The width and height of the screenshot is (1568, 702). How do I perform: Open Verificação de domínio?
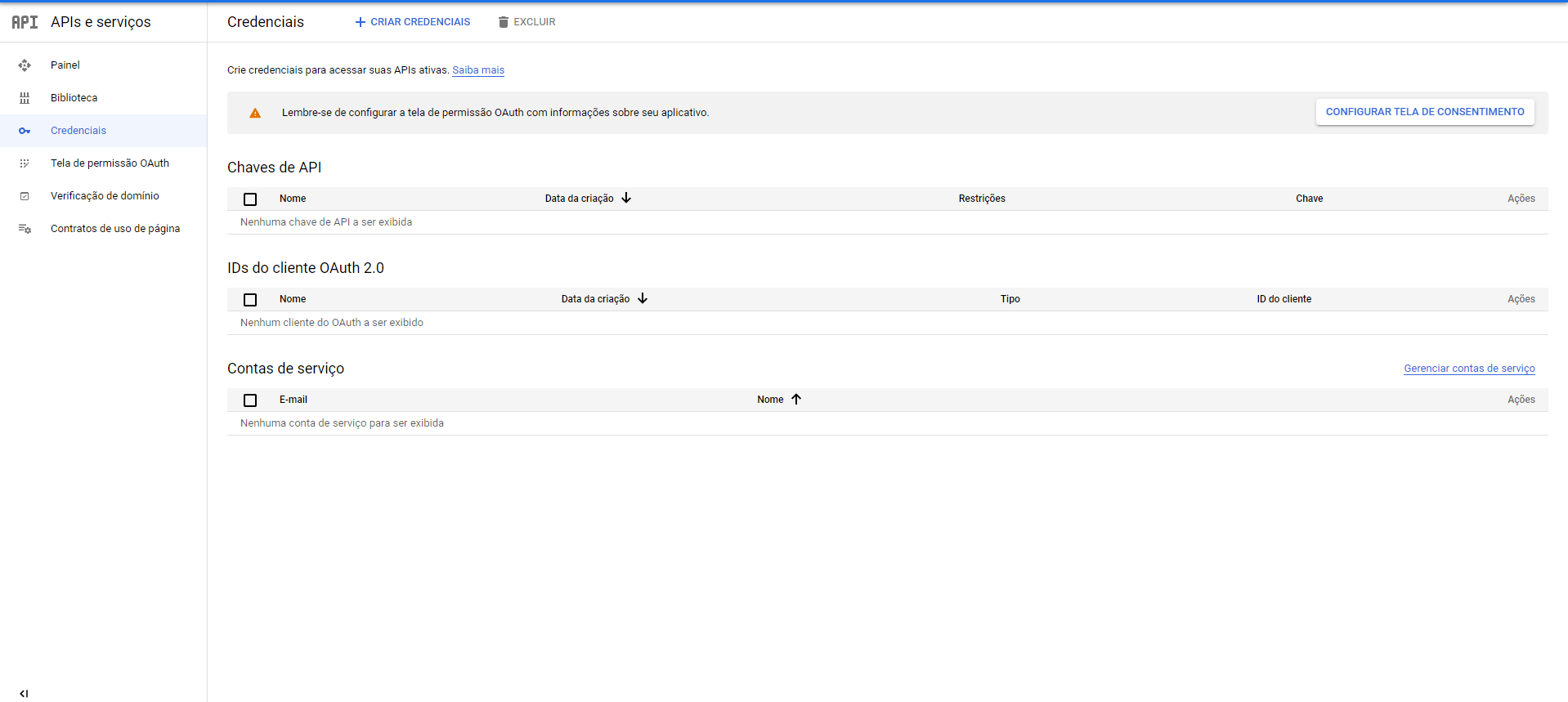click(x=103, y=196)
